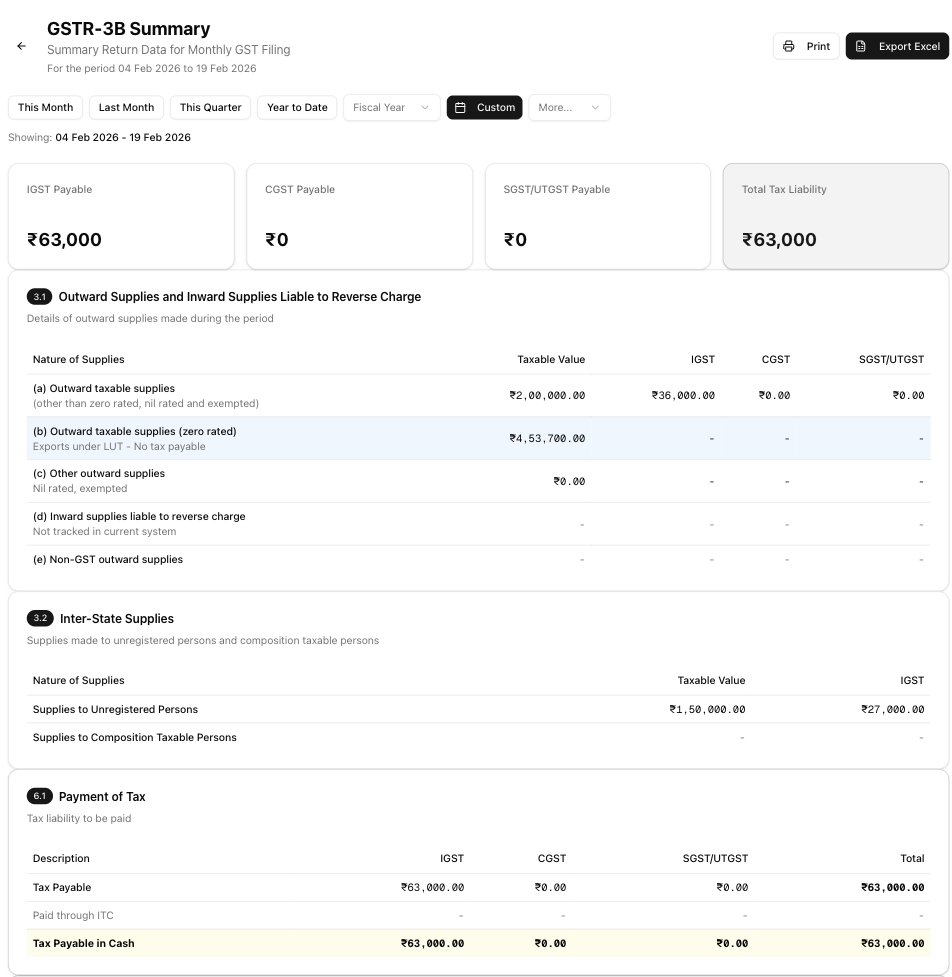The height and width of the screenshot is (977, 952).
Task: Click the 3.1 section badge
Action: (x=39, y=297)
